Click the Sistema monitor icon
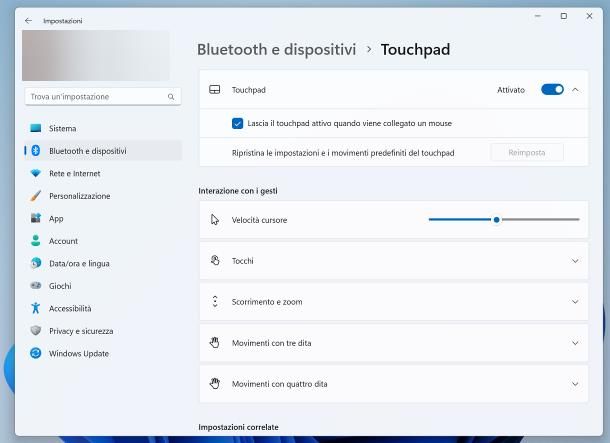This screenshot has width=610, height=443. 36,128
